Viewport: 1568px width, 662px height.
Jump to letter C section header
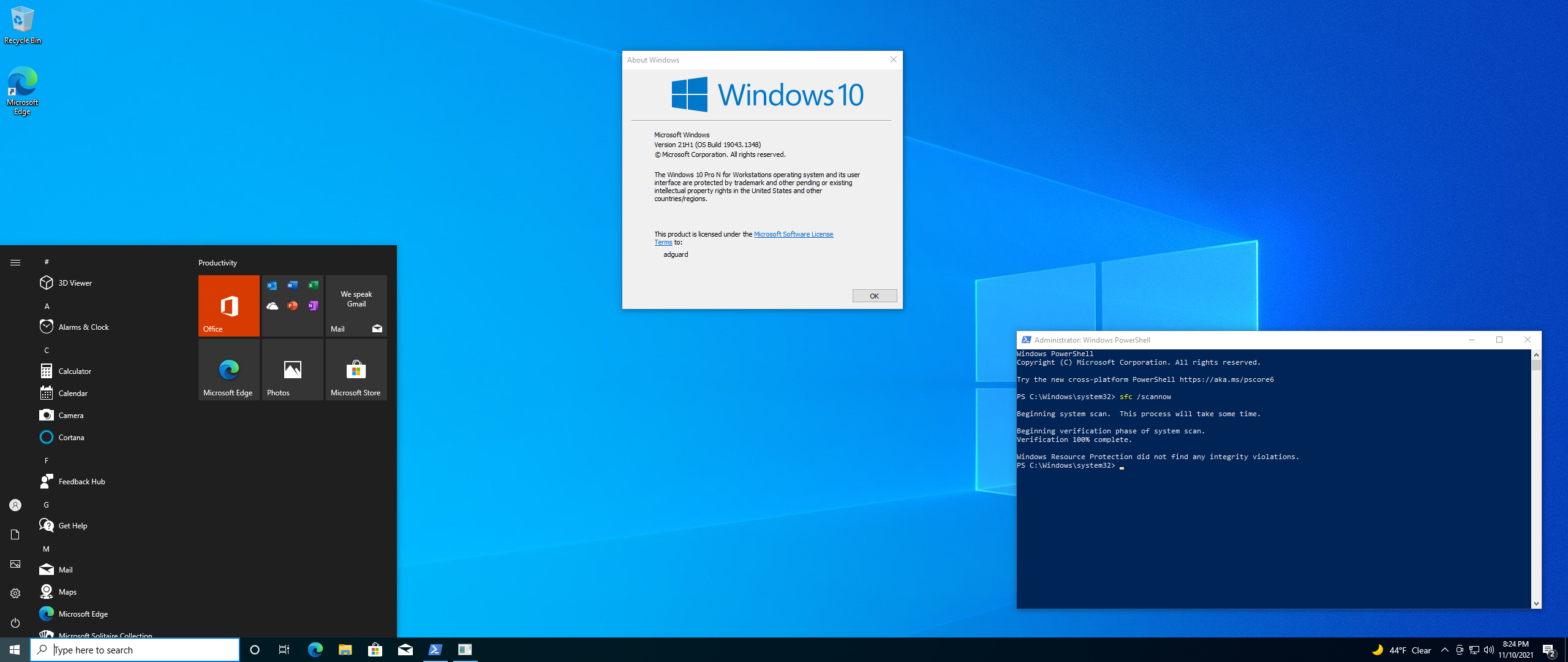click(47, 350)
